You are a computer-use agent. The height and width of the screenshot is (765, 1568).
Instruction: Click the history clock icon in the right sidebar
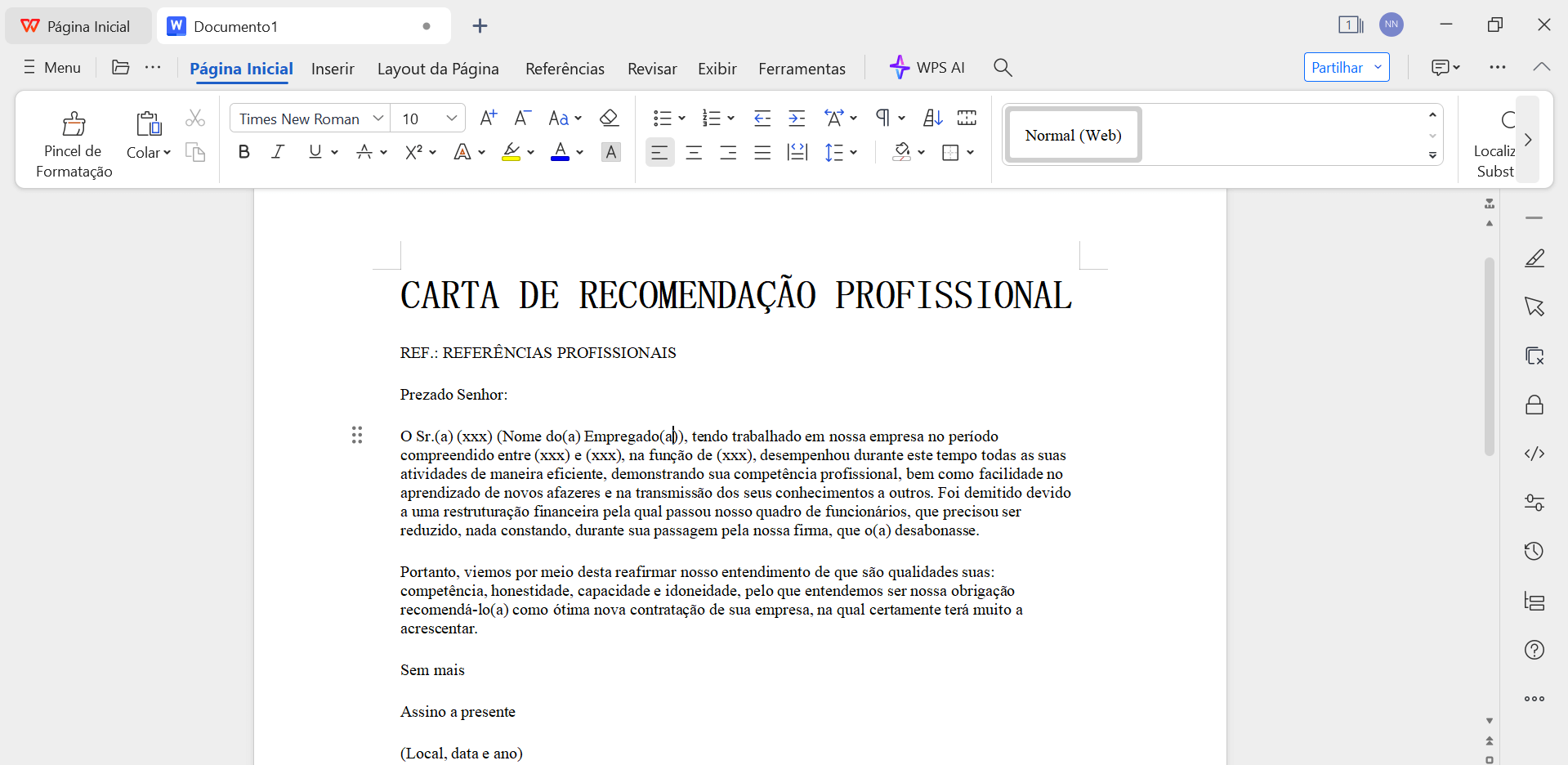click(1534, 552)
